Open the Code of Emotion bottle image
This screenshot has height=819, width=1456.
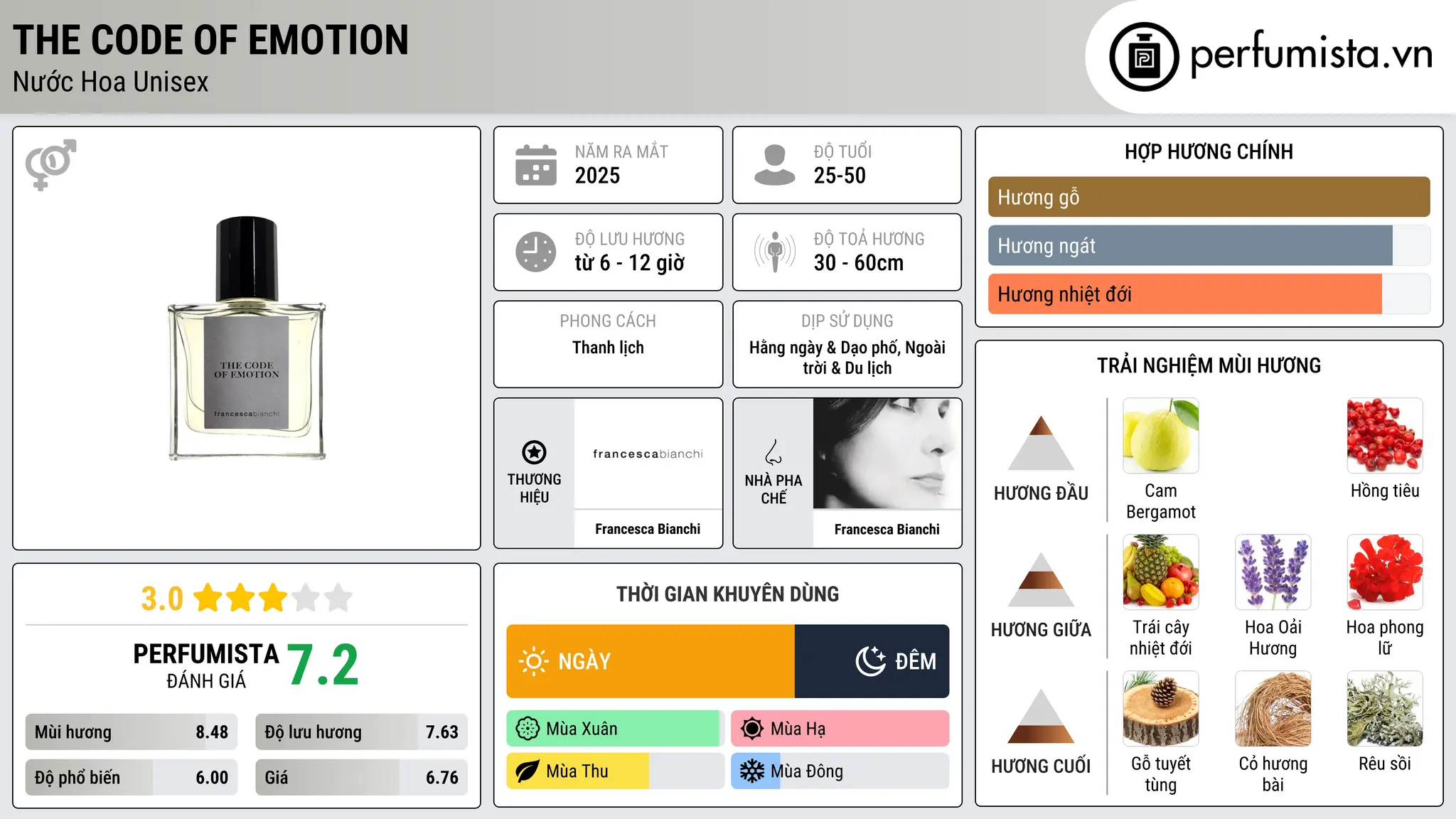coord(247,338)
